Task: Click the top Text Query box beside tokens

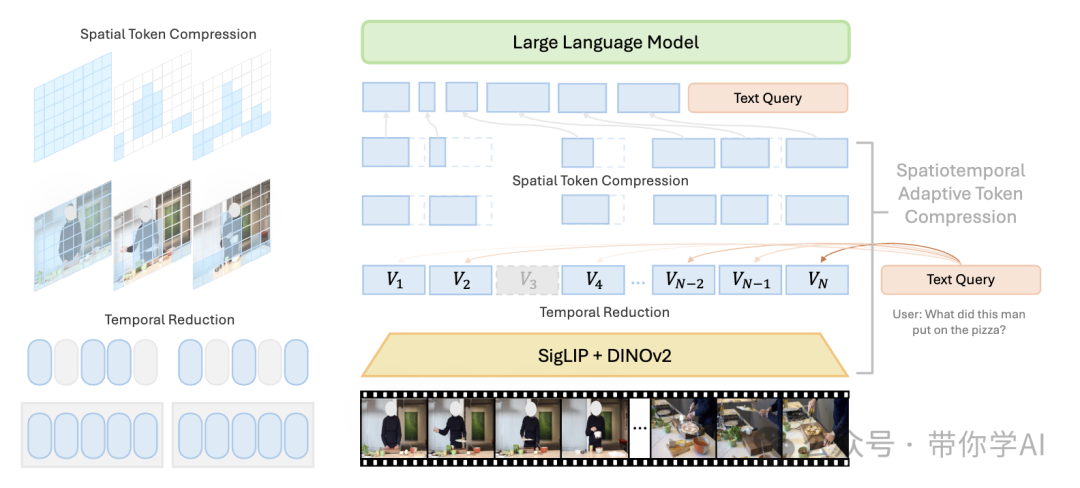Action: [768, 98]
